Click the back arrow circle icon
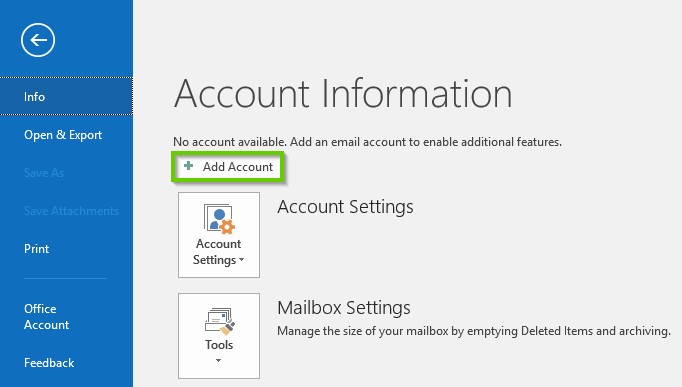682x387 pixels. 38,40
